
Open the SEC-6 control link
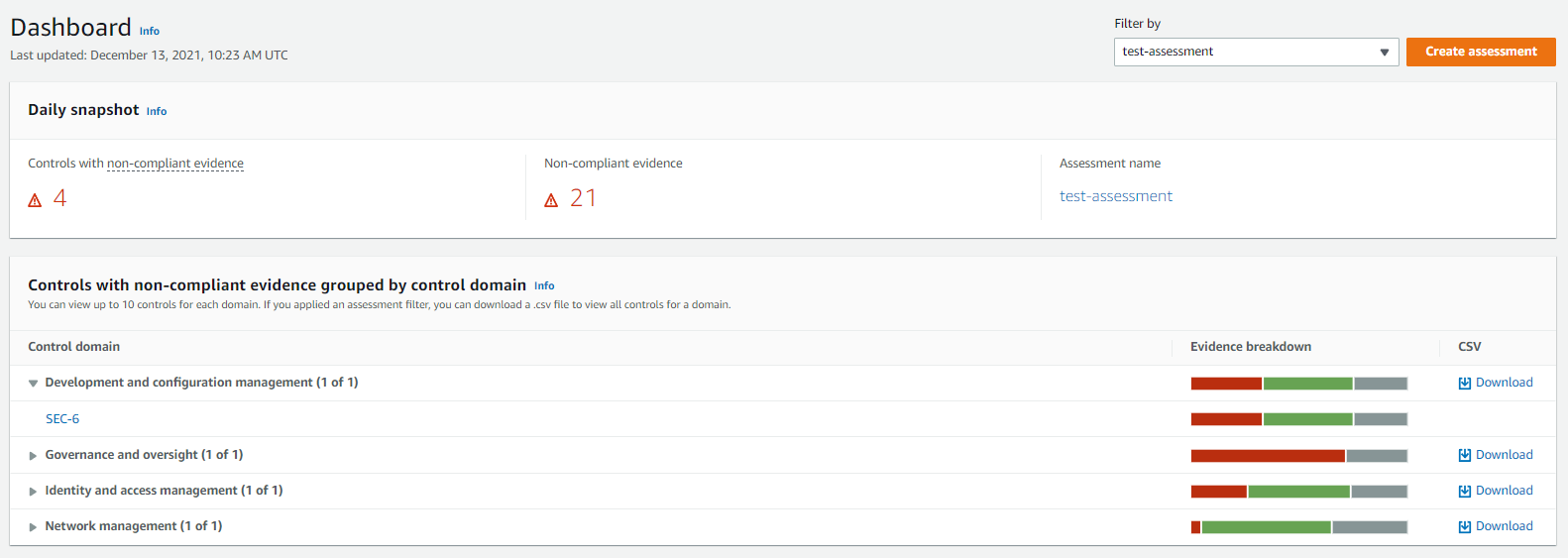(62, 419)
